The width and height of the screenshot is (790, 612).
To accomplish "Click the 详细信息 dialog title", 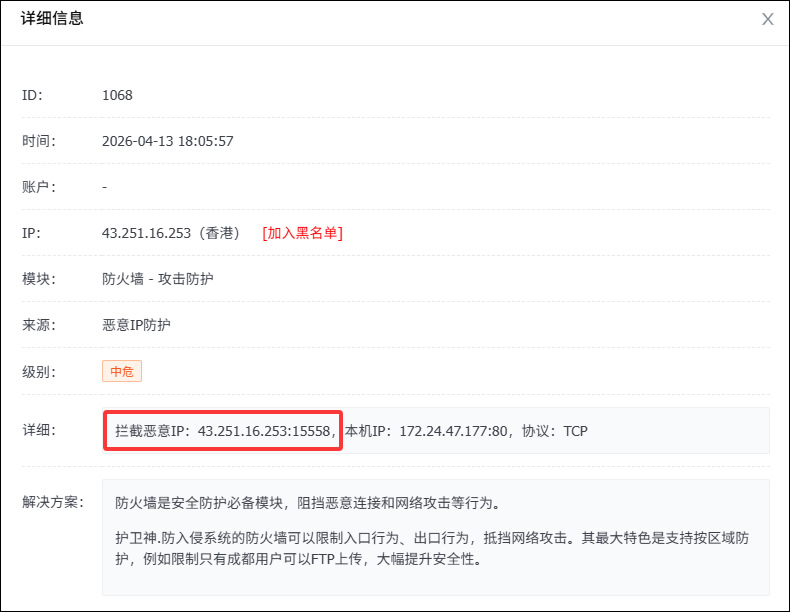I will point(52,19).
